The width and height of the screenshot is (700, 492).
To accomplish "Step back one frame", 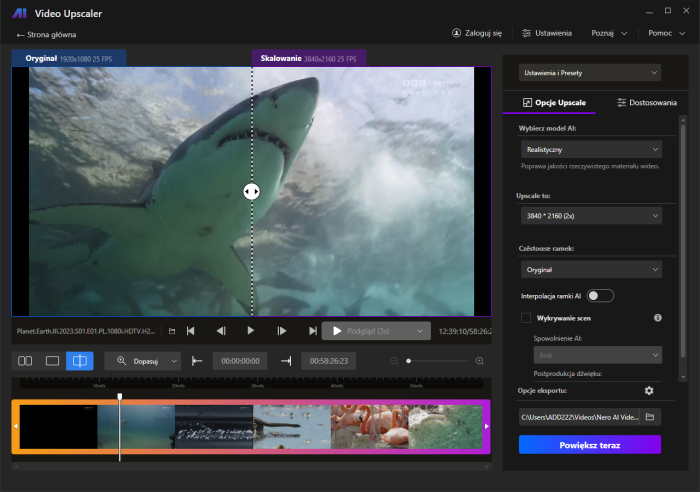I will pos(221,331).
